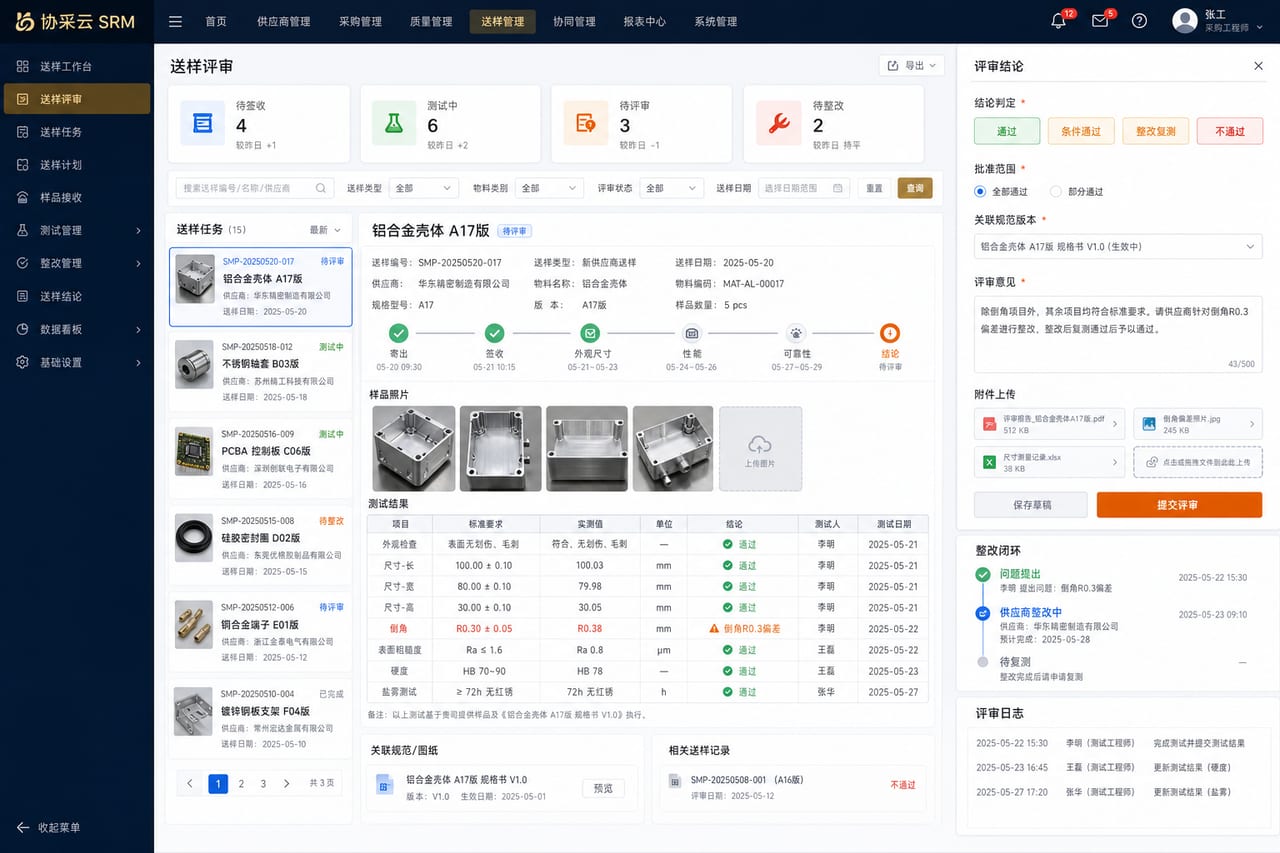Open the 协同管理 top menu
The image size is (1280, 853).
[574, 21]
